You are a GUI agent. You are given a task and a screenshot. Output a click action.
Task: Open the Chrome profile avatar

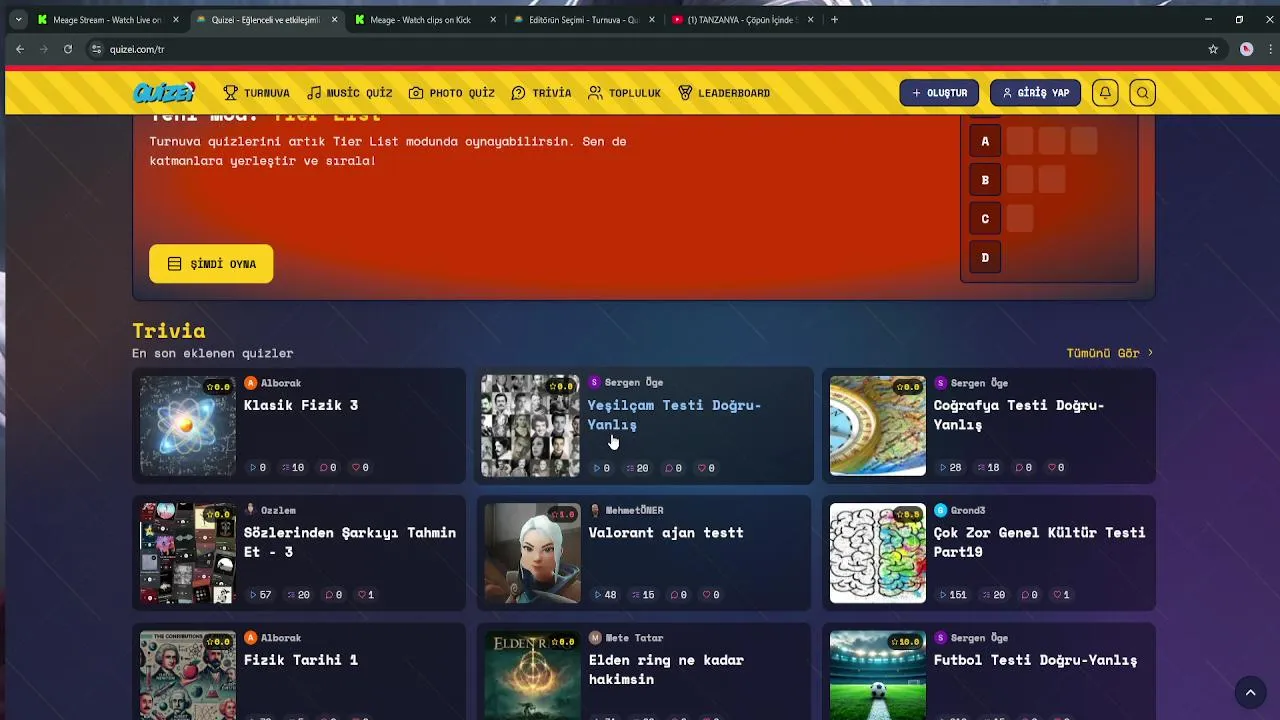1246,49
